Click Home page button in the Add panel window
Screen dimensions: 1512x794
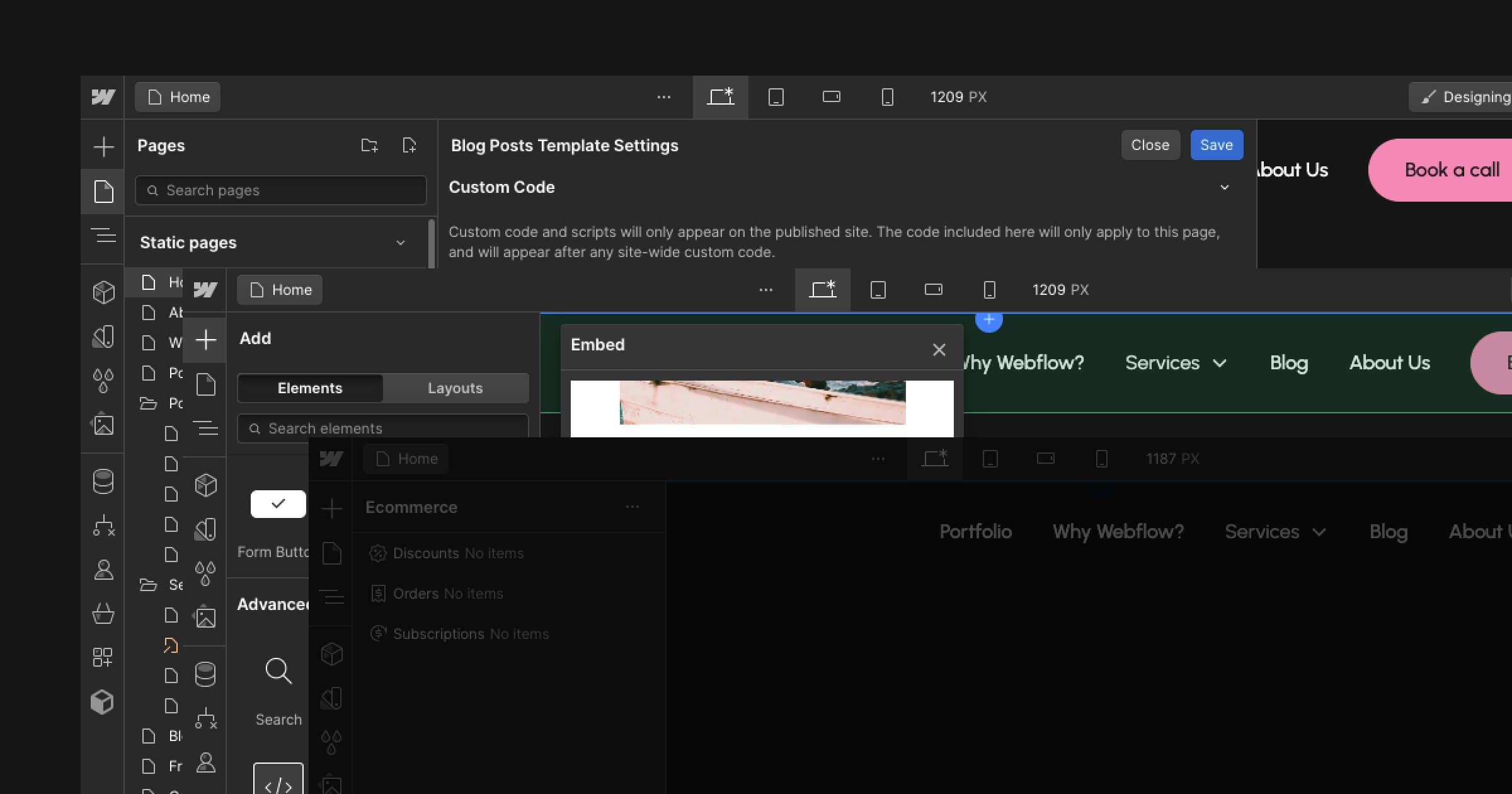[280, 290]
